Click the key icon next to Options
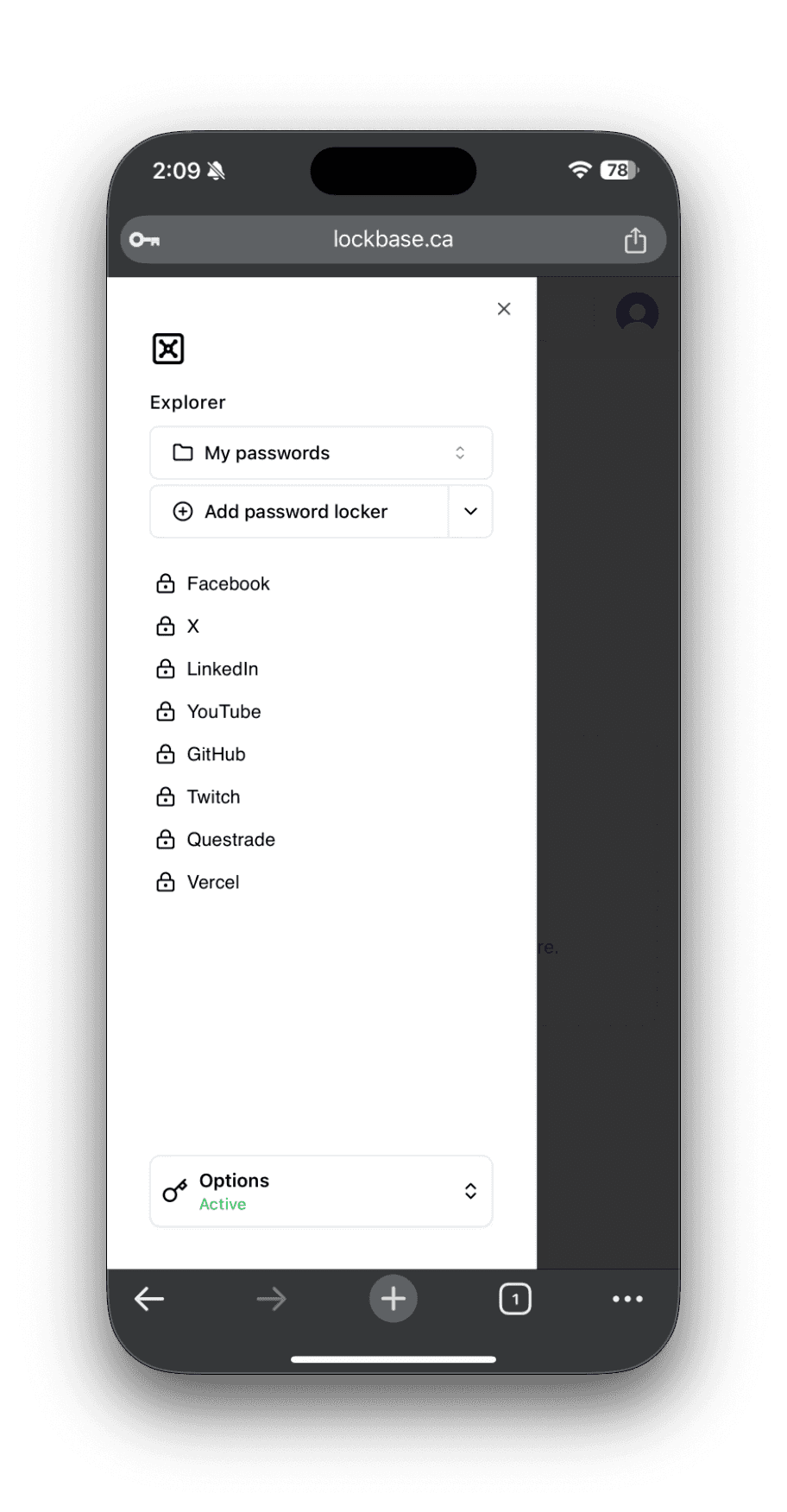This screenshot has width=787, height=1512. pos(175,1191)
